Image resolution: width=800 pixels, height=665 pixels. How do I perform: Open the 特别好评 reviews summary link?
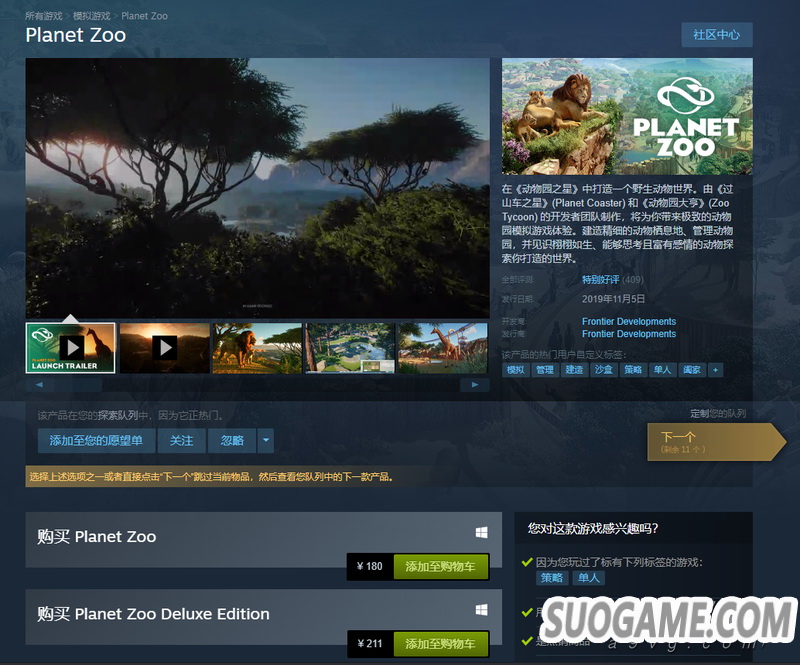[601, 280]
